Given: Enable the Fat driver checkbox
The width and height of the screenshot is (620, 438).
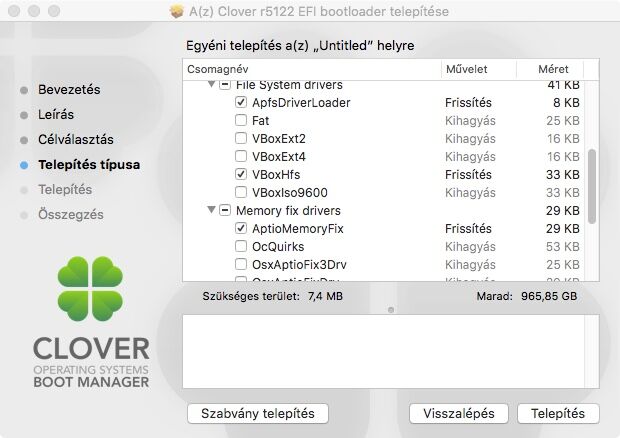Looking at the screenshot, I should [x=241, y=120].
